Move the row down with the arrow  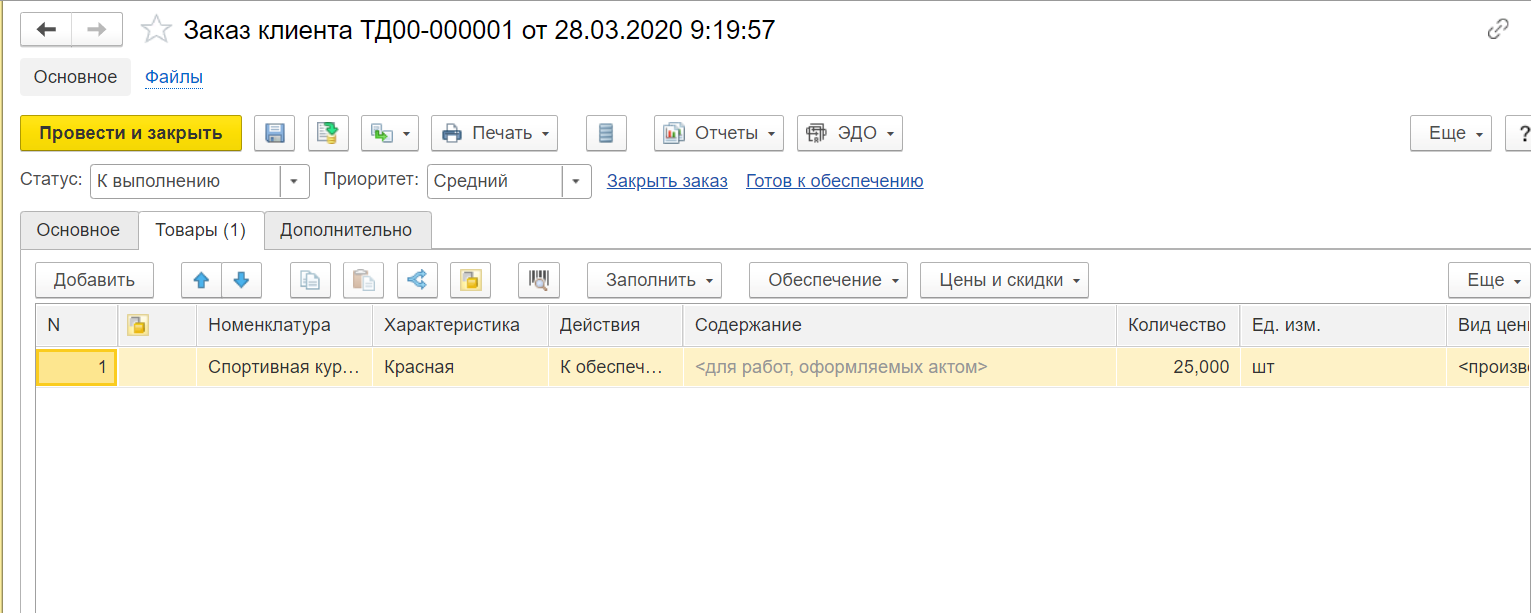(241, 280)
